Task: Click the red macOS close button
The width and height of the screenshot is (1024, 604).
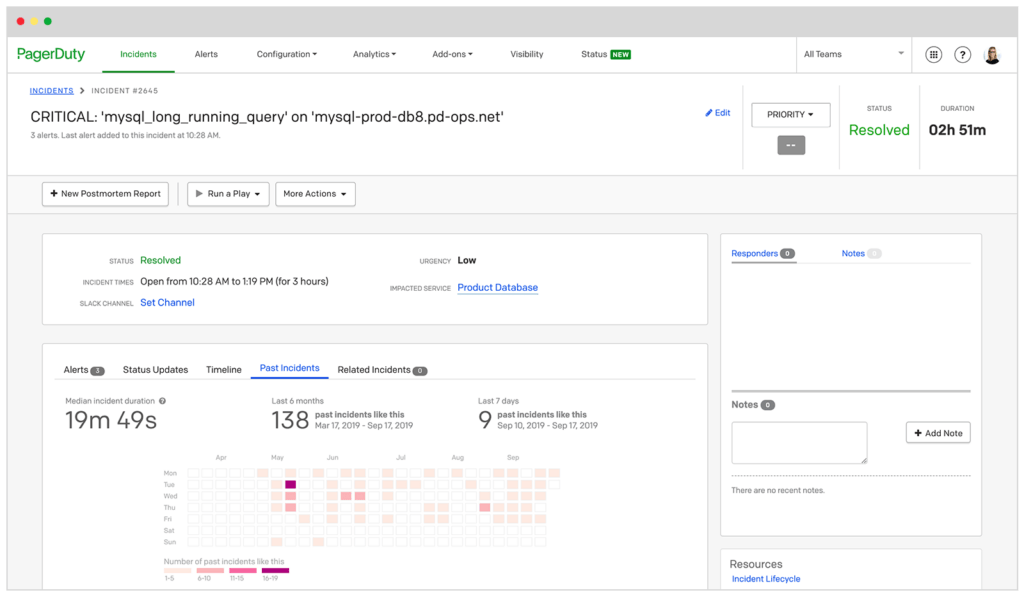Action: pos(20,21)
